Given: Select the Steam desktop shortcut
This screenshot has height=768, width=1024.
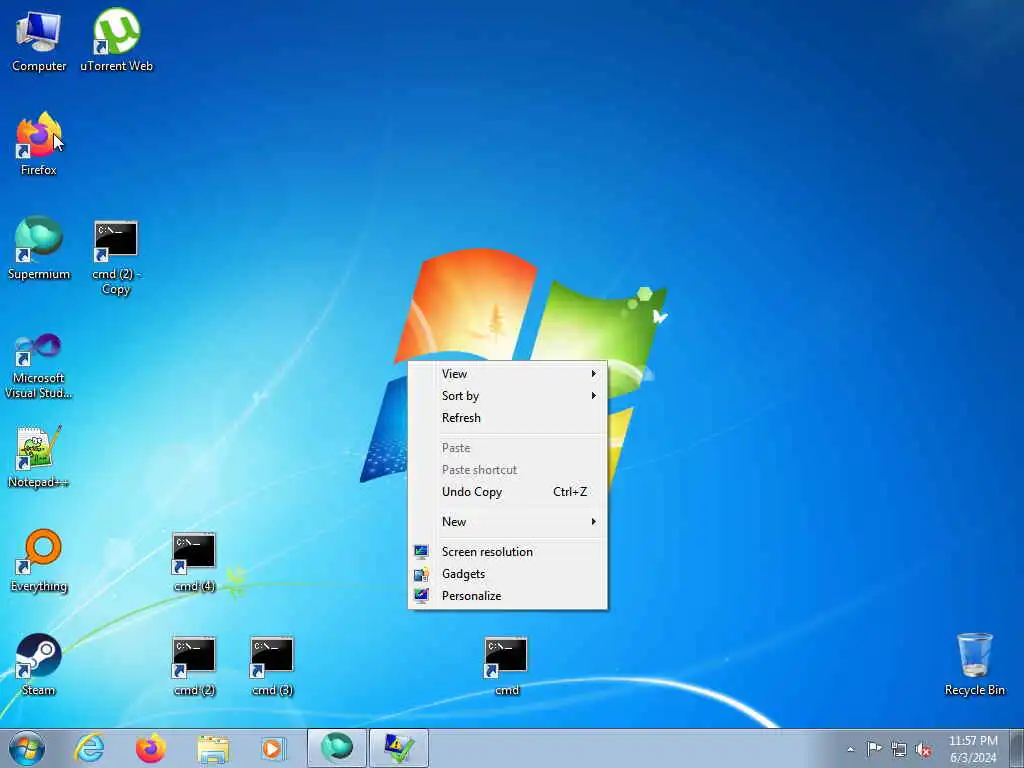Looking at the screenshot, I should [39, 664].
